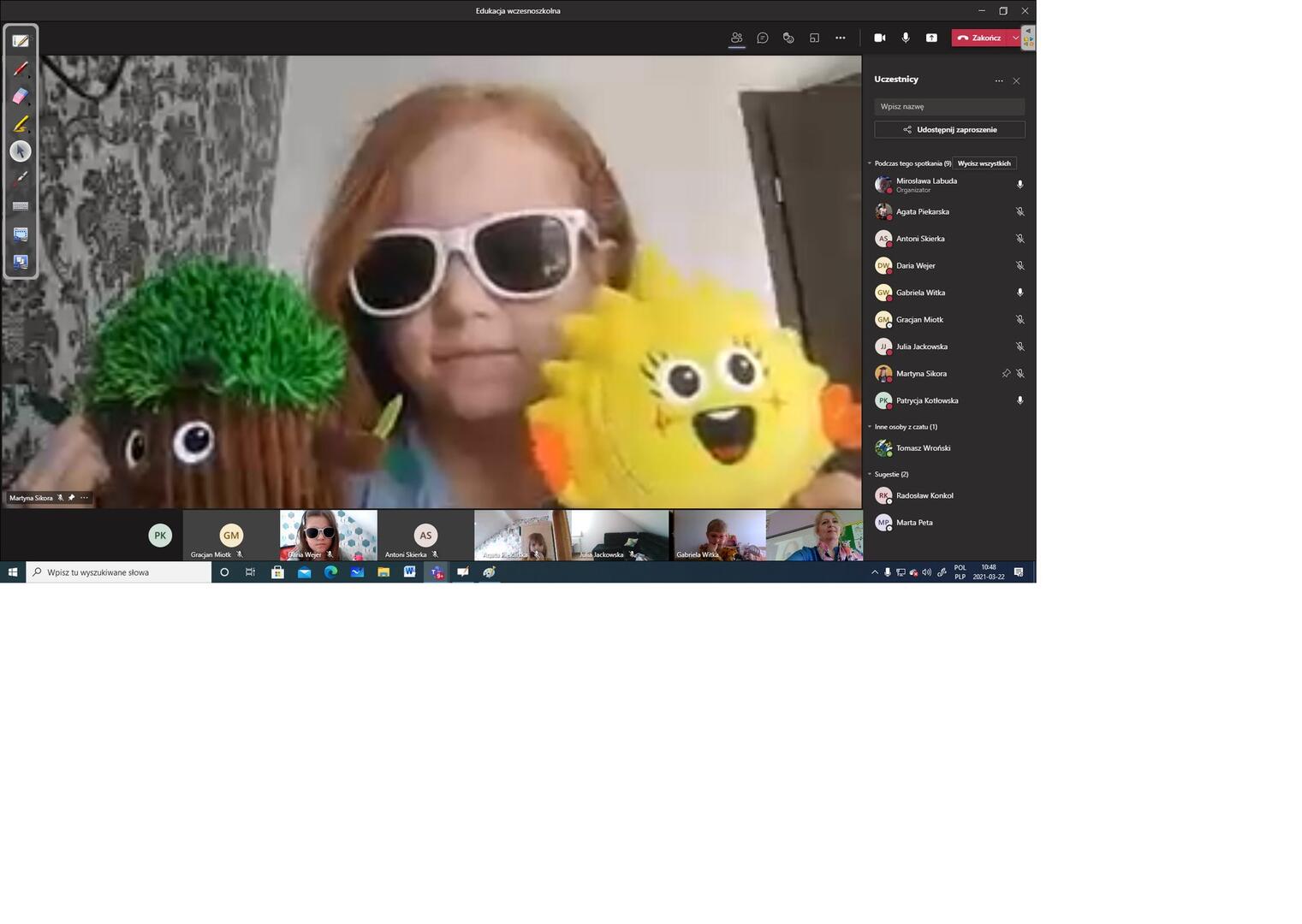This screenshot has height=924, width=1302.
Task: Select the pink eraser tool
Action: tap(21, 96)
